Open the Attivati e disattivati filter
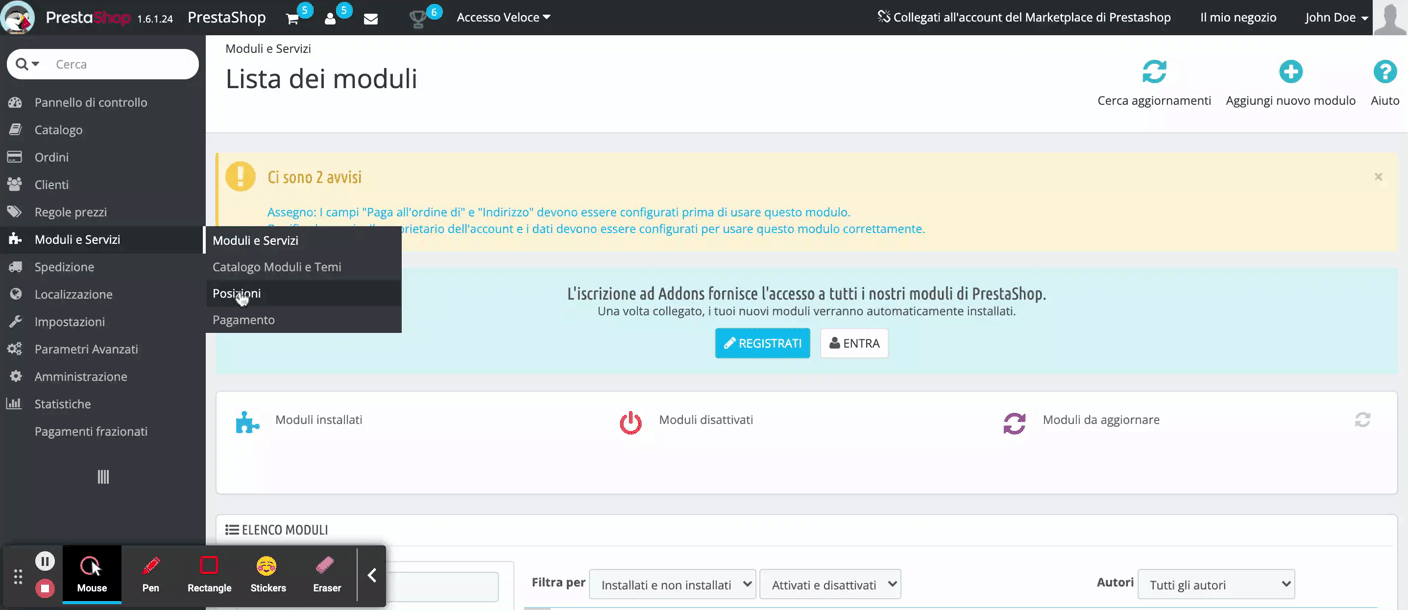Viewport: 1408px width, 610px height. [x=830, y=584]
